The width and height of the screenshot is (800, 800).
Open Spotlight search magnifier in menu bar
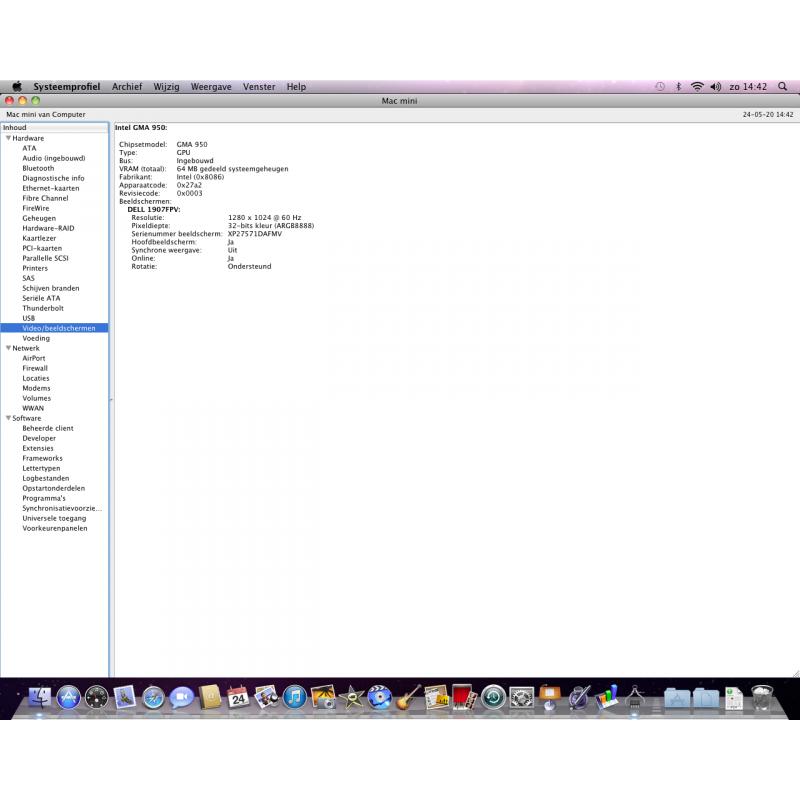pyautogui.click(x=783, y=87)
